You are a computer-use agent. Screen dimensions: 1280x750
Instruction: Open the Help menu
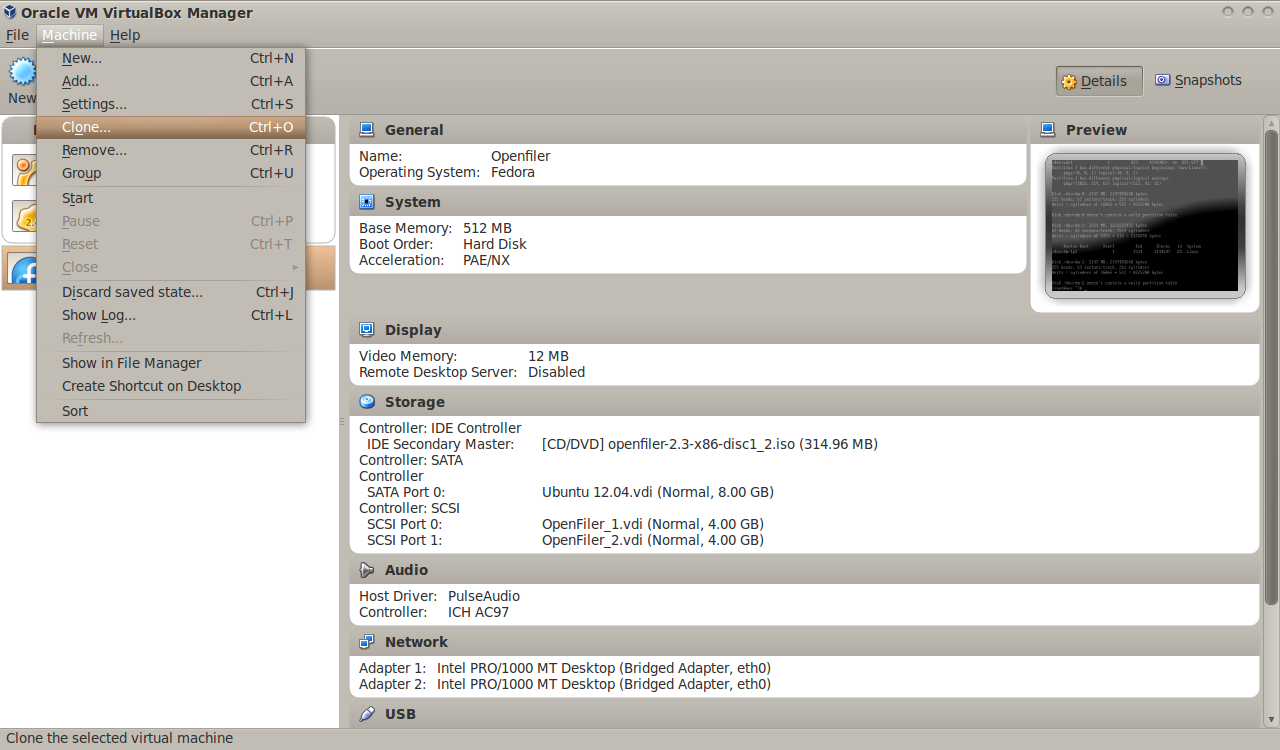125,35
